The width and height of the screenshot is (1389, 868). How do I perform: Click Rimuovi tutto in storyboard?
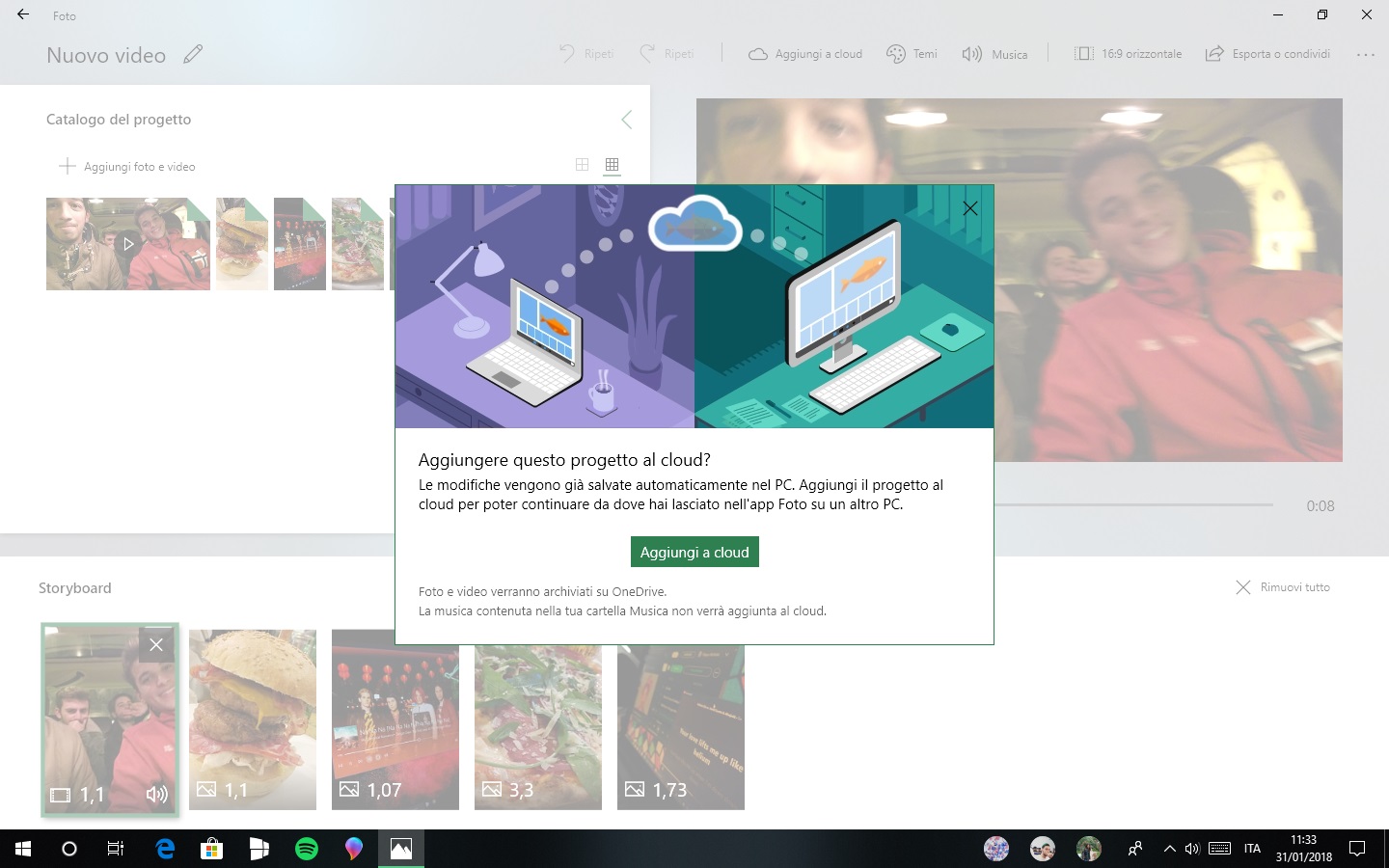pyautogui.click(x=1283, y=587)
